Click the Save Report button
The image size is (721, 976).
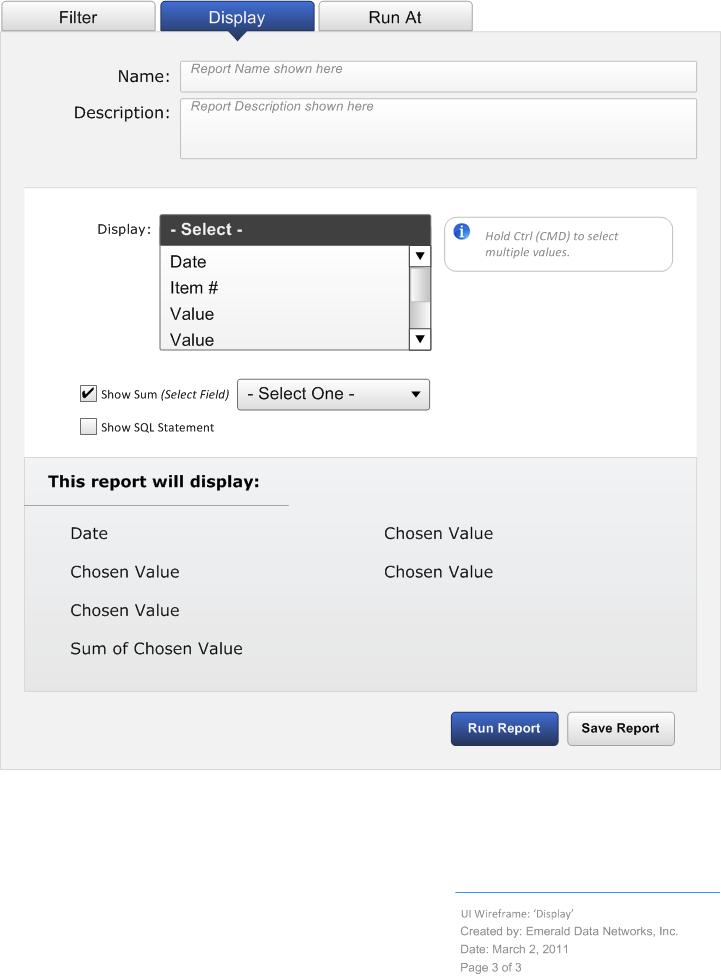pos(620,729)
